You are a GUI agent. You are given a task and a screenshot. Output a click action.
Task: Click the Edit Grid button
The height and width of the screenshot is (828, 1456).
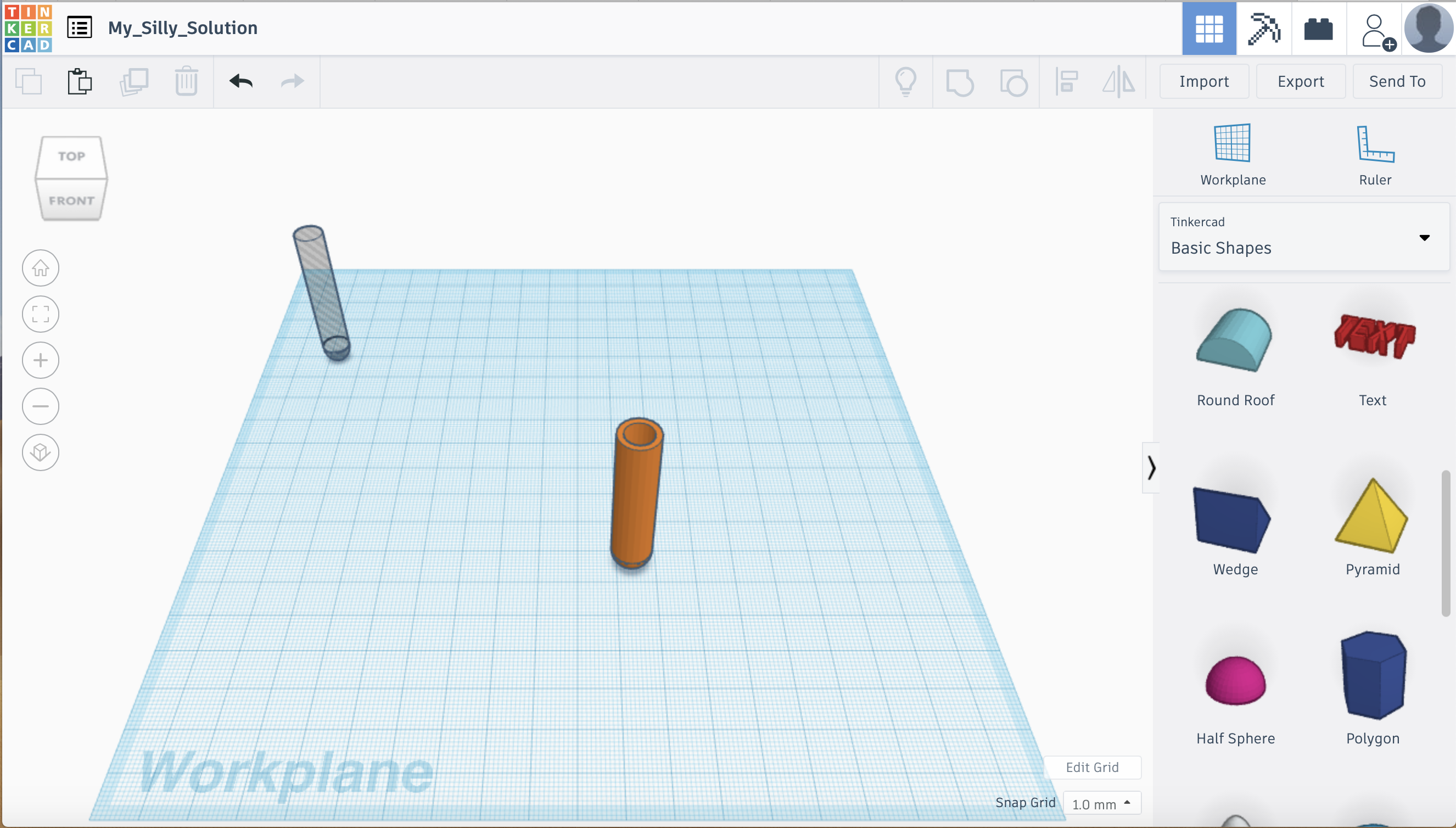[x=1091, y=767]
